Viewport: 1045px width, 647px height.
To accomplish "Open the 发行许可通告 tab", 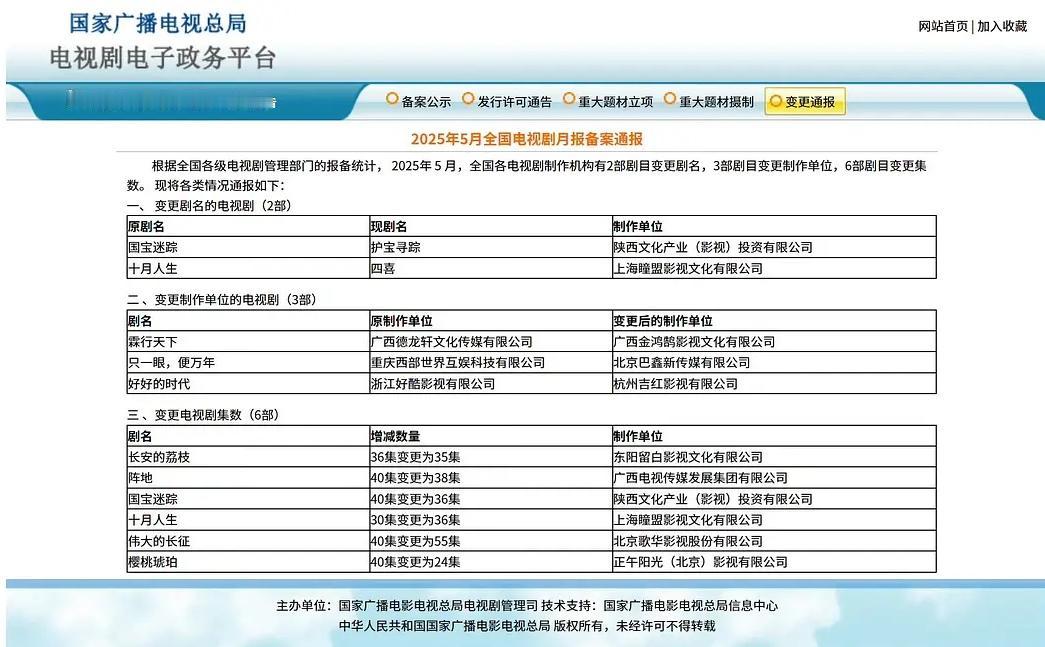I will tap(515, 102).
